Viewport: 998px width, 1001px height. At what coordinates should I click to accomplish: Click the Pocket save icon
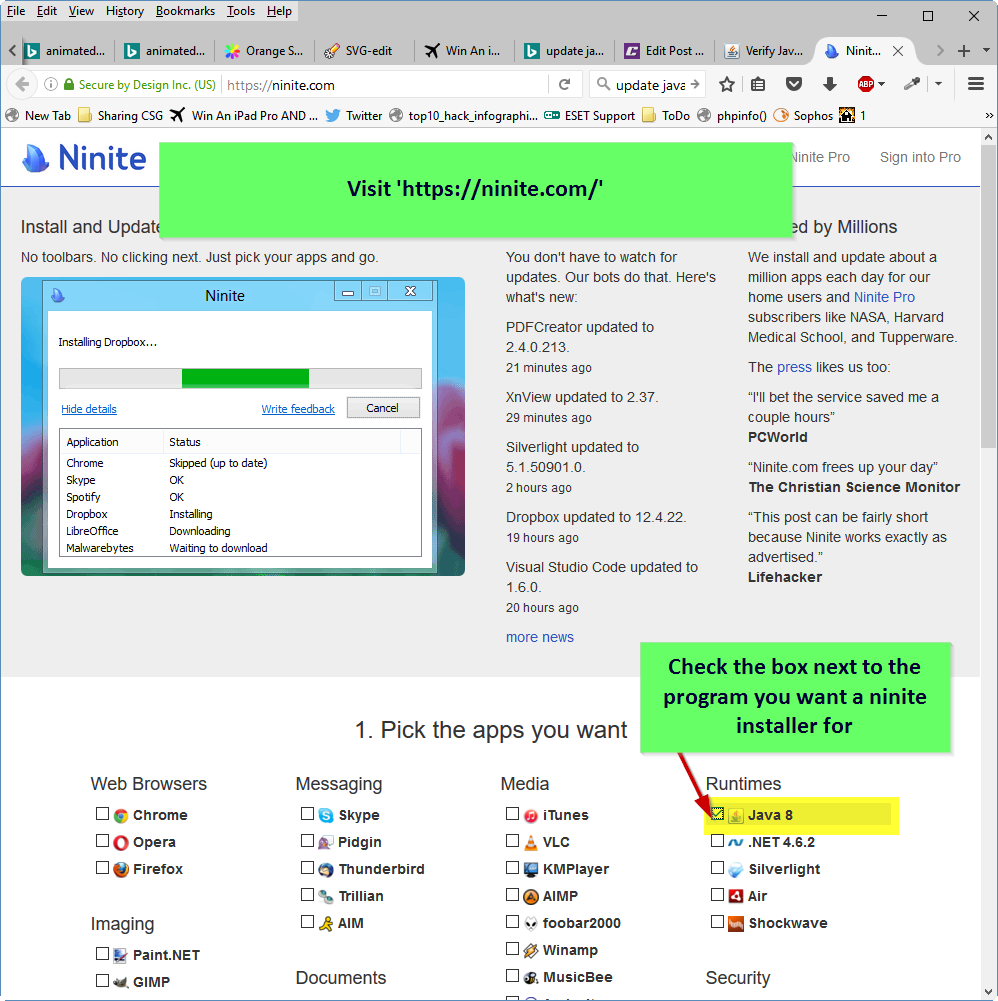coord(794,84)
